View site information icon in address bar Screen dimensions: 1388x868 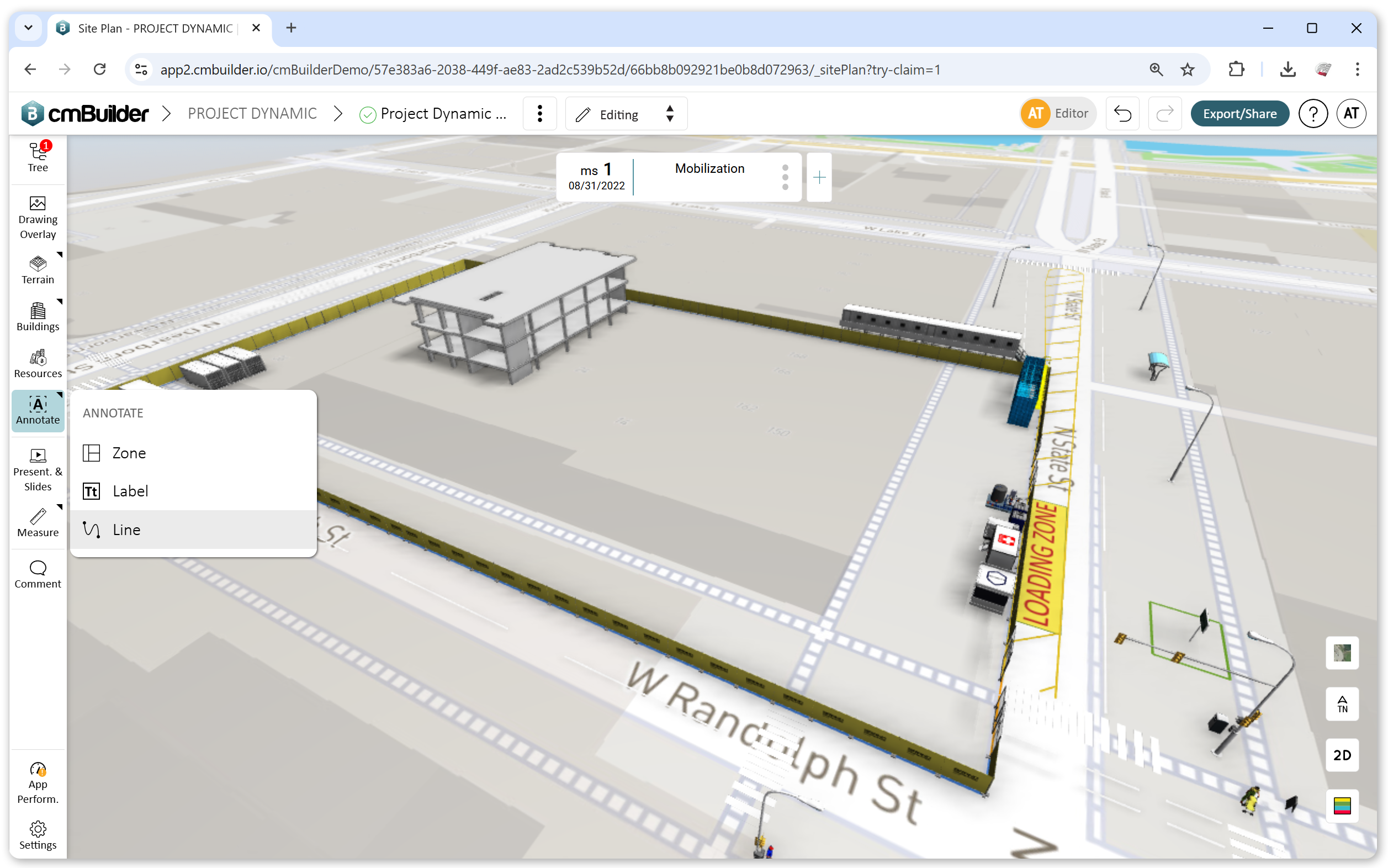(141, 70)
